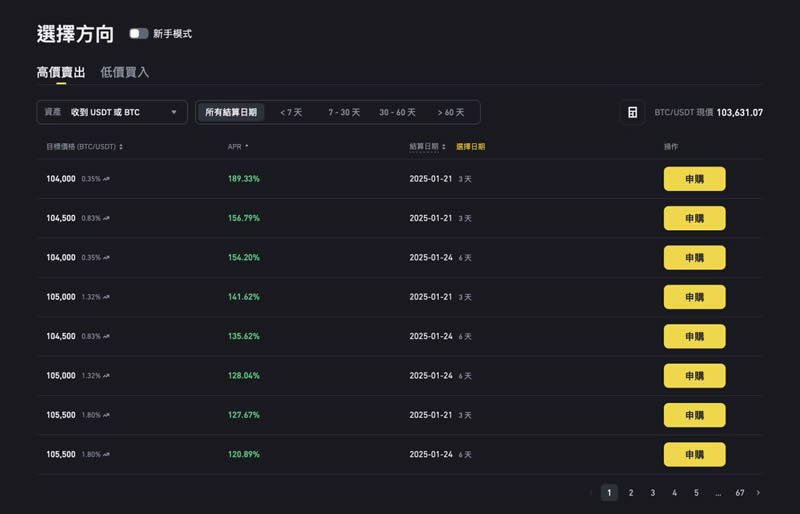Switch to the 低價買入 tab

point(125,72)
